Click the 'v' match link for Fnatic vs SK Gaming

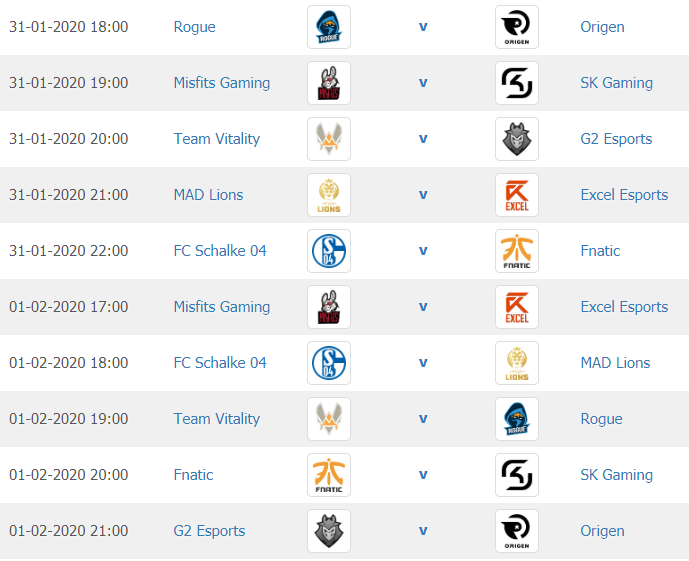click(423, 475)
